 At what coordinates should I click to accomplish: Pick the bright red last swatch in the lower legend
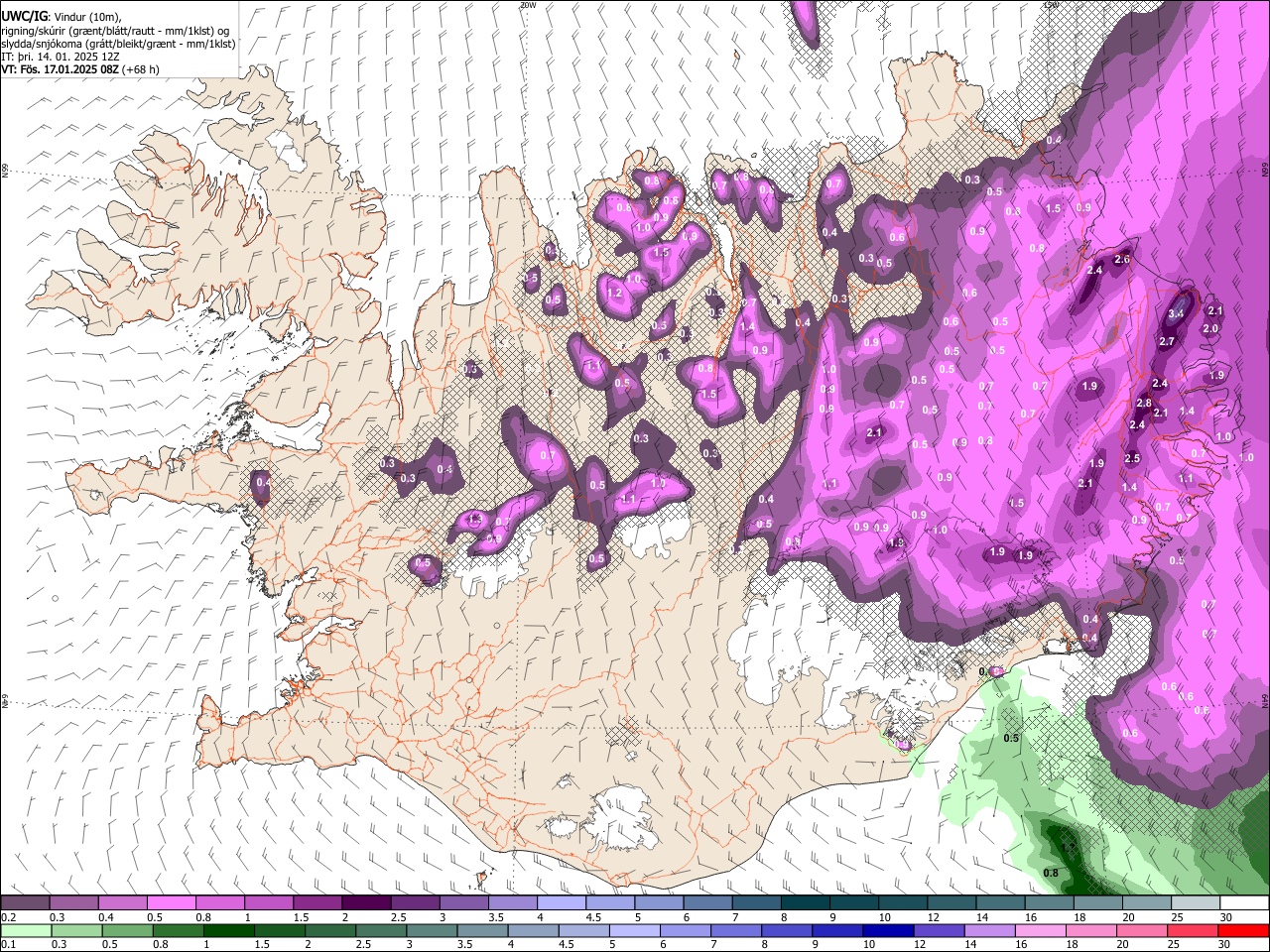point(1242,930)
